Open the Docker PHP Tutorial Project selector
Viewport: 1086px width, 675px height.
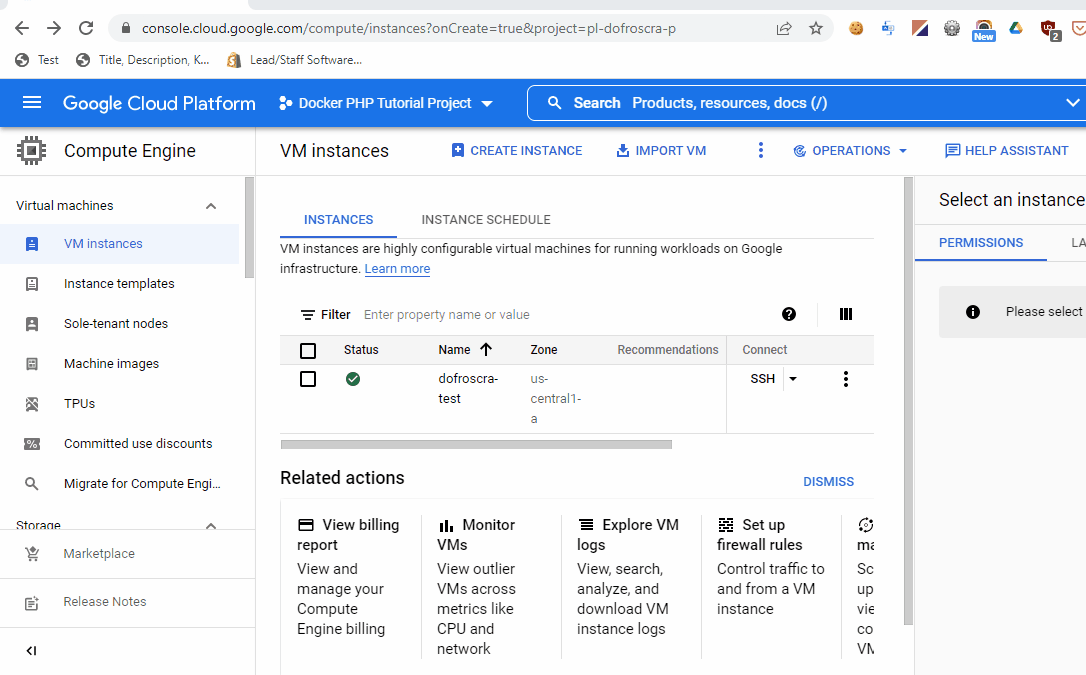pyautogui.click(x=386, y=103)
